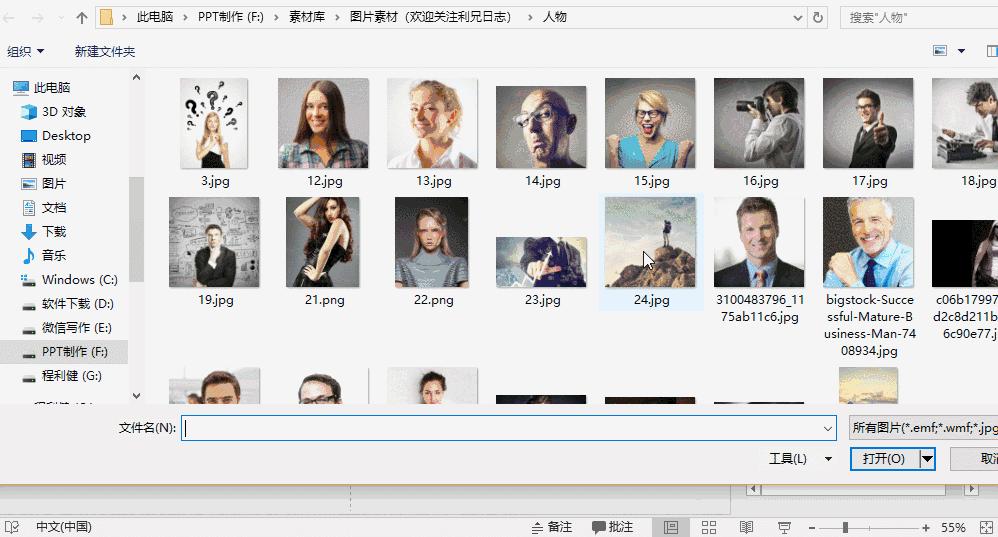This screenshot has height=537, width=998.
Task: Click sidebar scroll up arrow
Action: pos(136,78)
